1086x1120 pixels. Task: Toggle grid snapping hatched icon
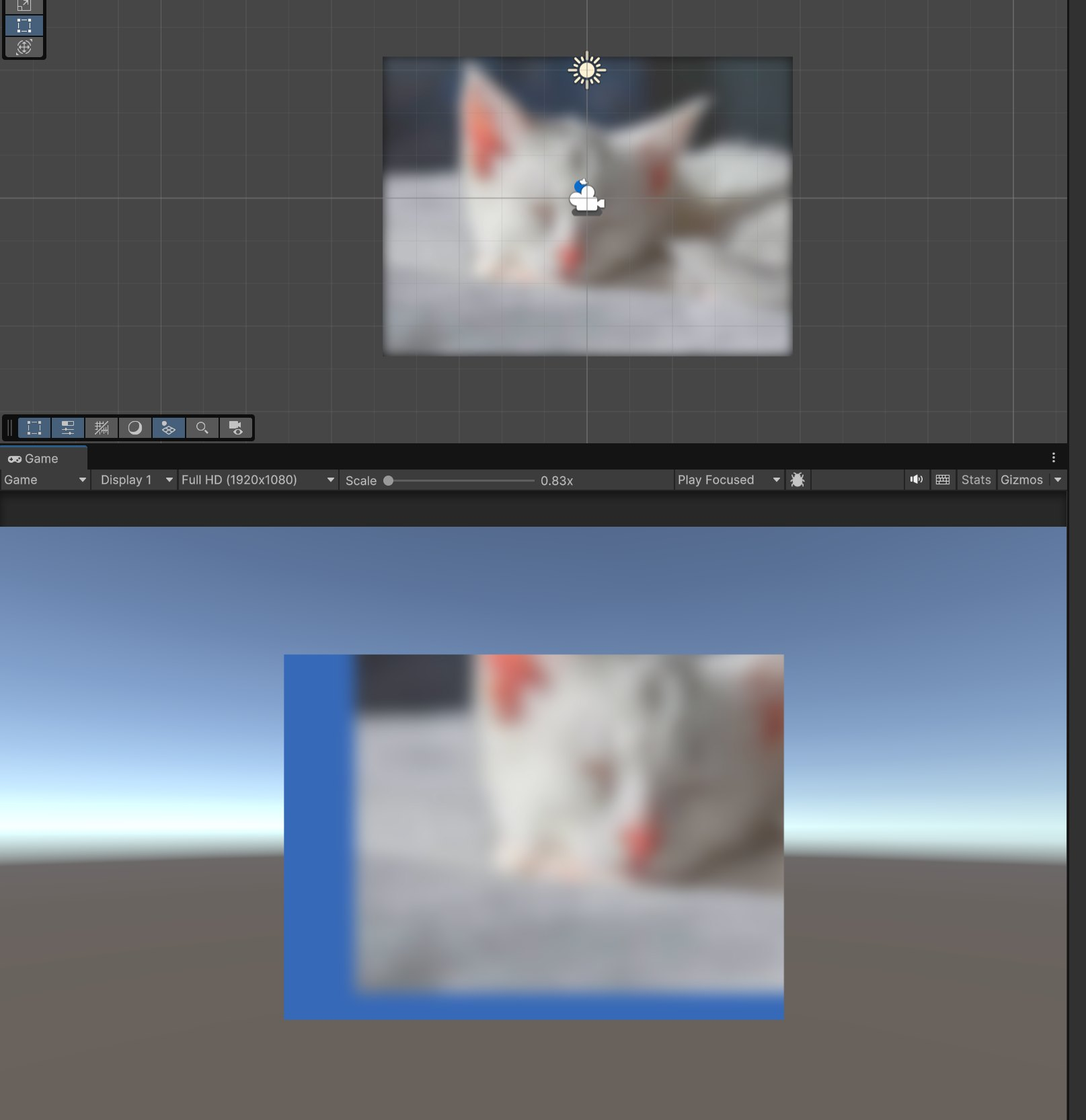click(102, 428)
